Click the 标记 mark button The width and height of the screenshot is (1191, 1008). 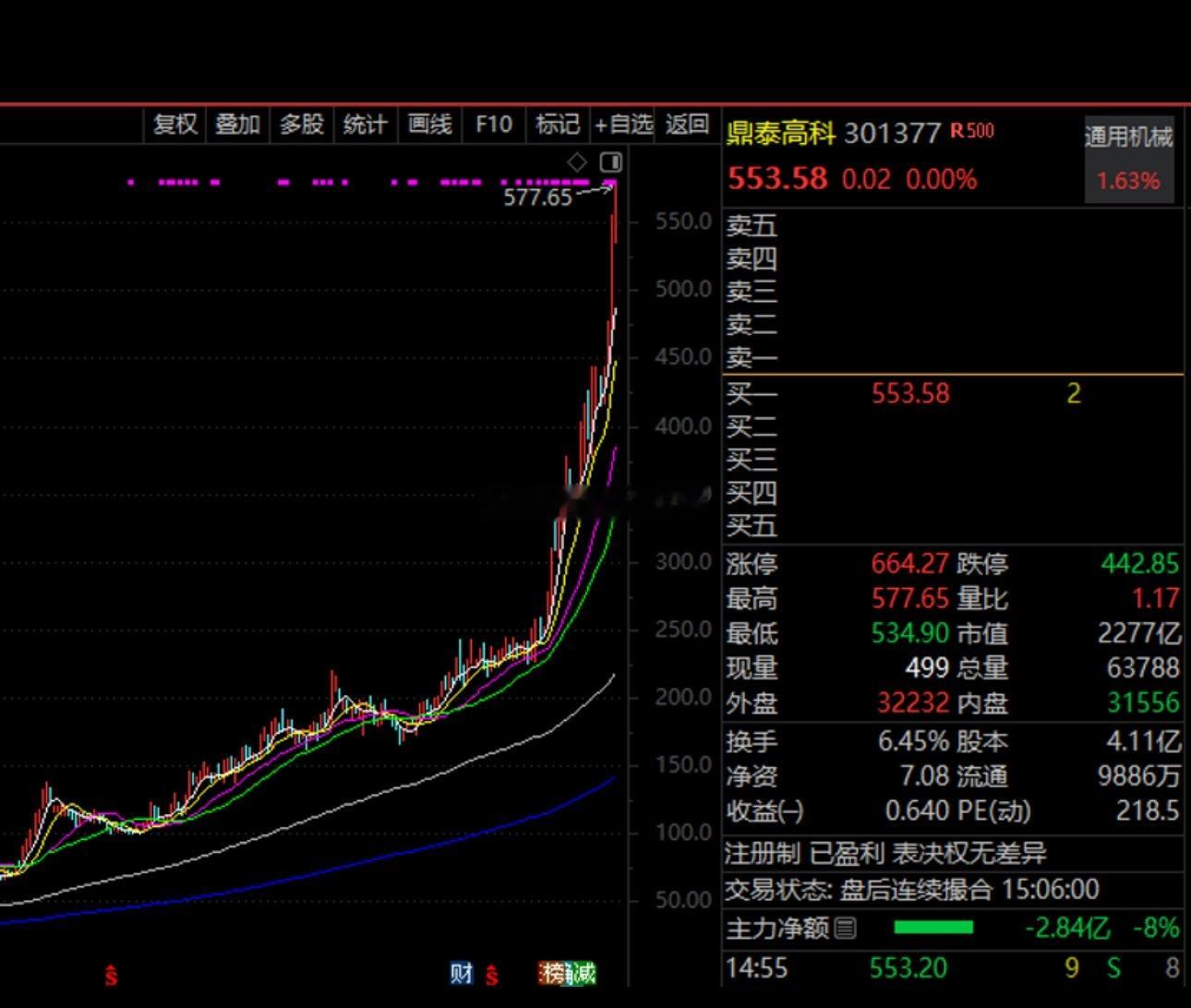click(557, 124)
